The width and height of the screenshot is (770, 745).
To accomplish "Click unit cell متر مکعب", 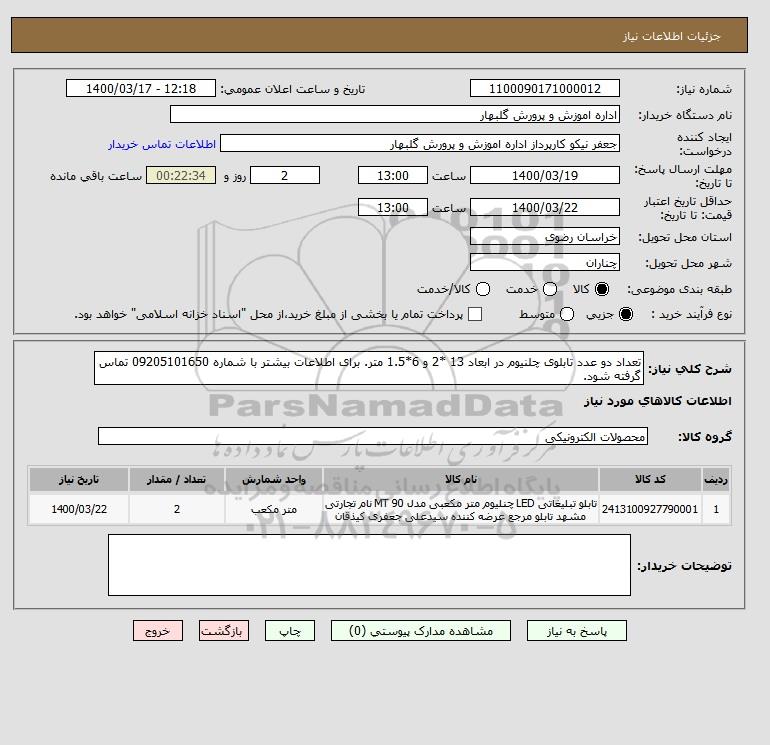I will [274, 509].
